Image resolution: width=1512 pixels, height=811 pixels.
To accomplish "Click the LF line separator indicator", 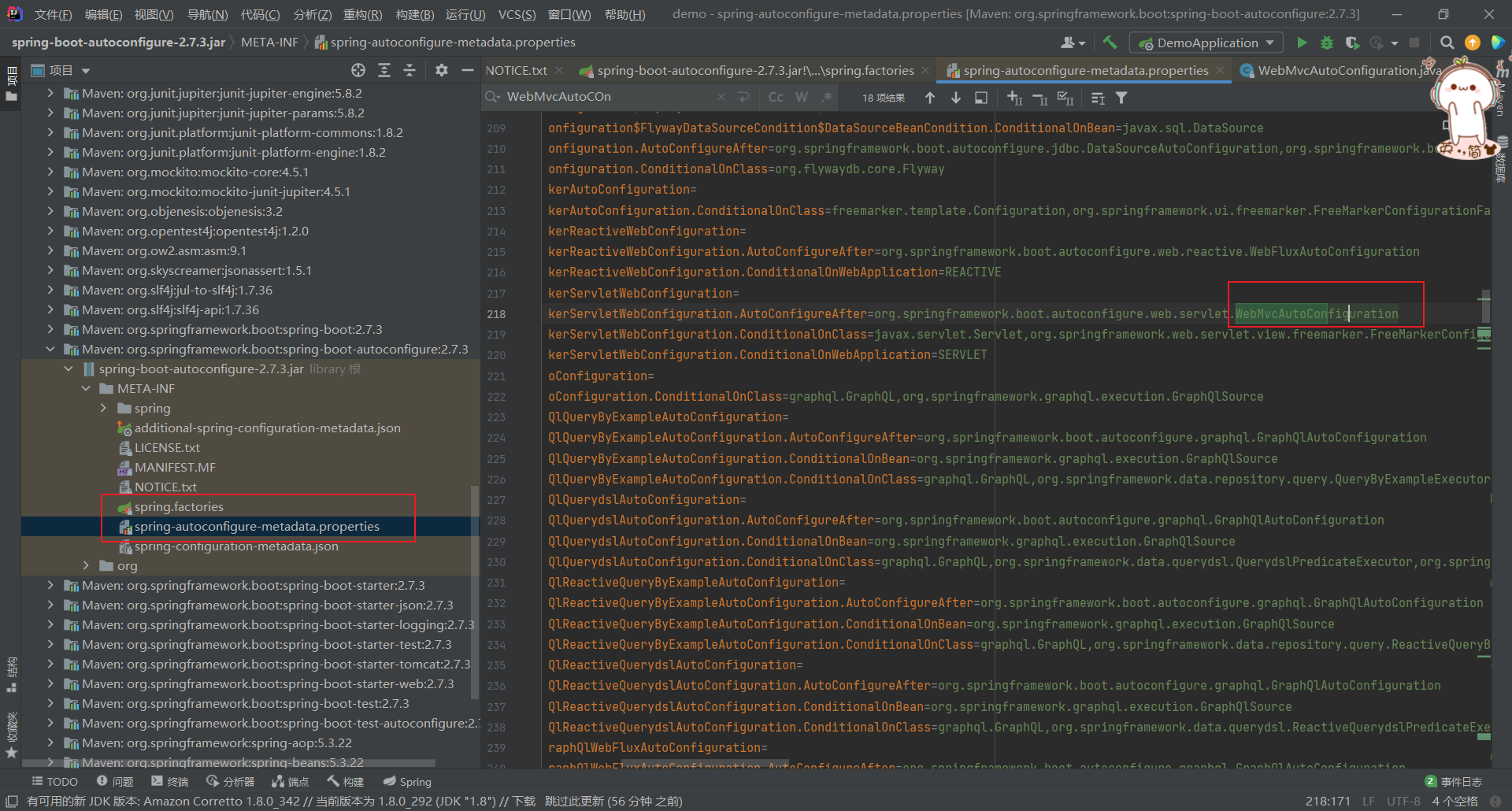I will click(1369, 801).
